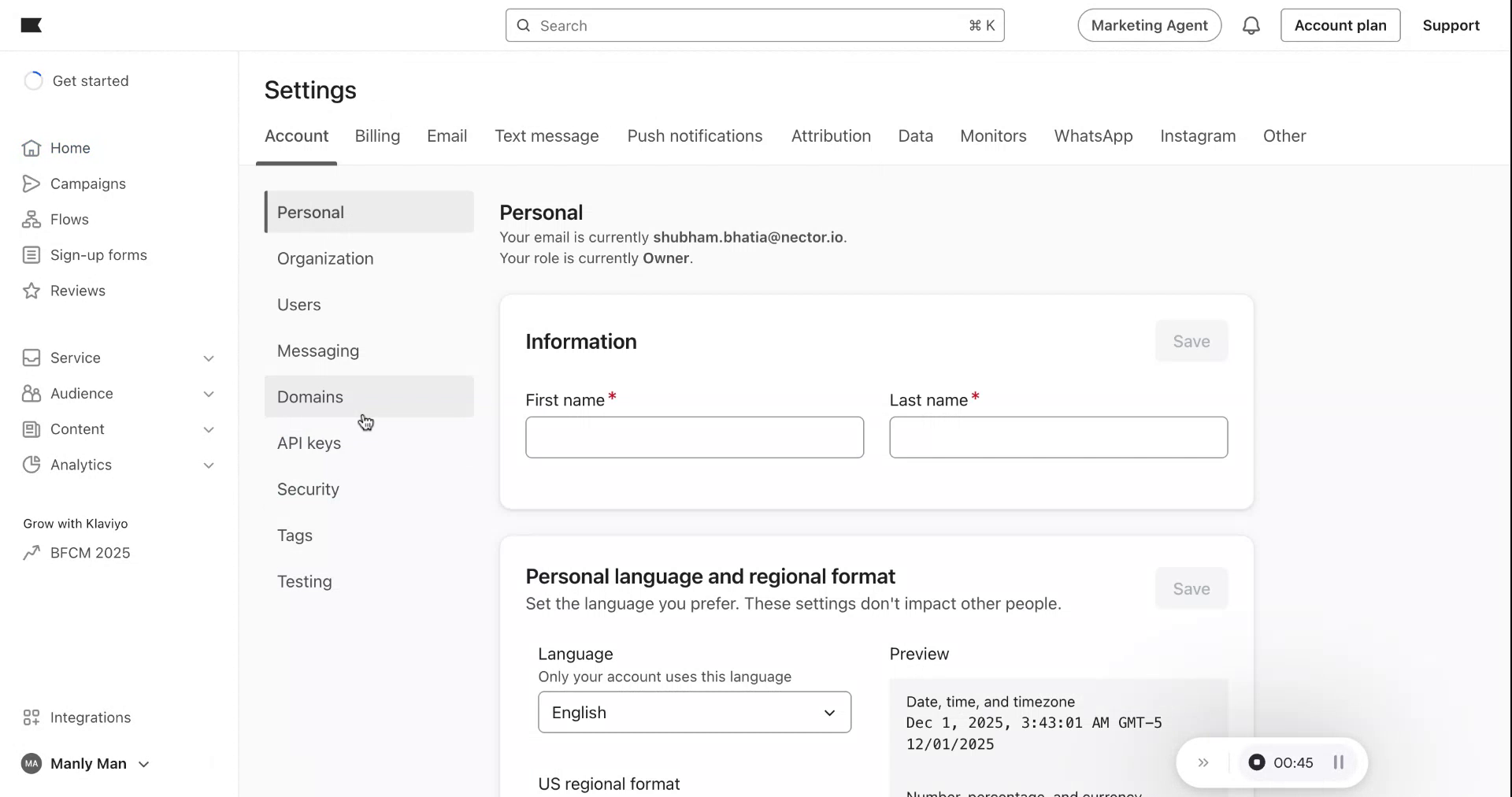Viewport: 1512px width, 797px height.
Task: Open Account plan
Action: pyautogui.click(x=1340, y=25)
